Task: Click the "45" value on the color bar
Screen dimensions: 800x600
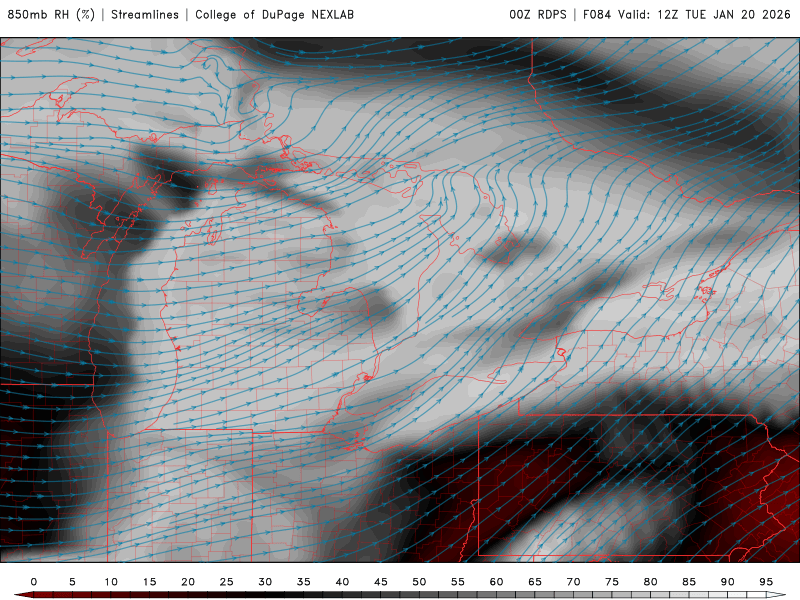Action: click(381, 582)
